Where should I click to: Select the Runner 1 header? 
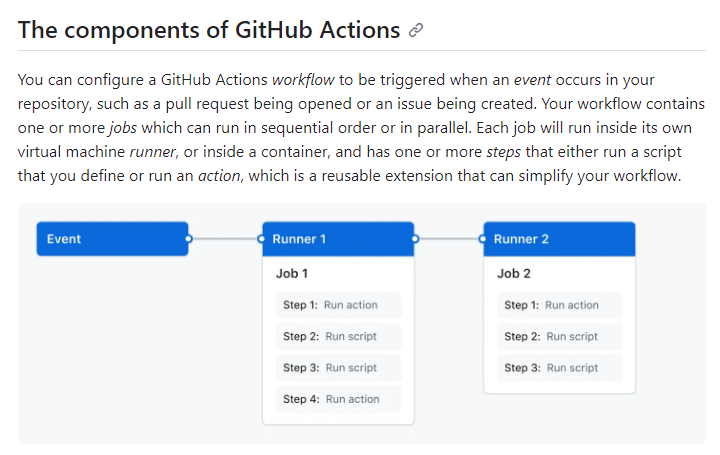pyautogui.click(x=338, y=239)
